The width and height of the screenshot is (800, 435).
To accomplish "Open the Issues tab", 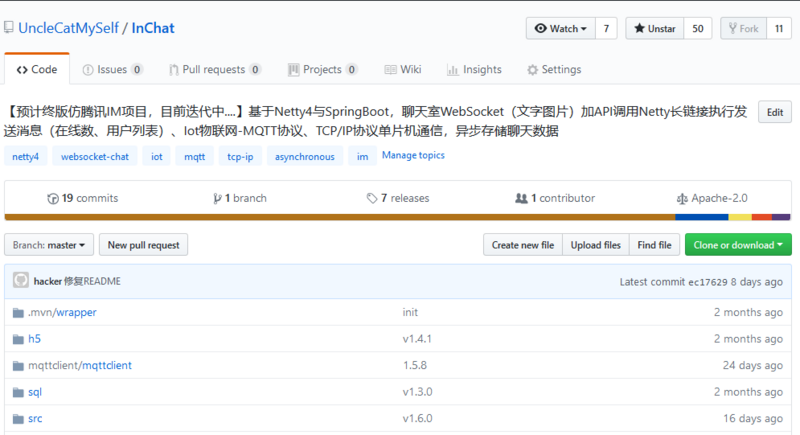I will (113, 69).
